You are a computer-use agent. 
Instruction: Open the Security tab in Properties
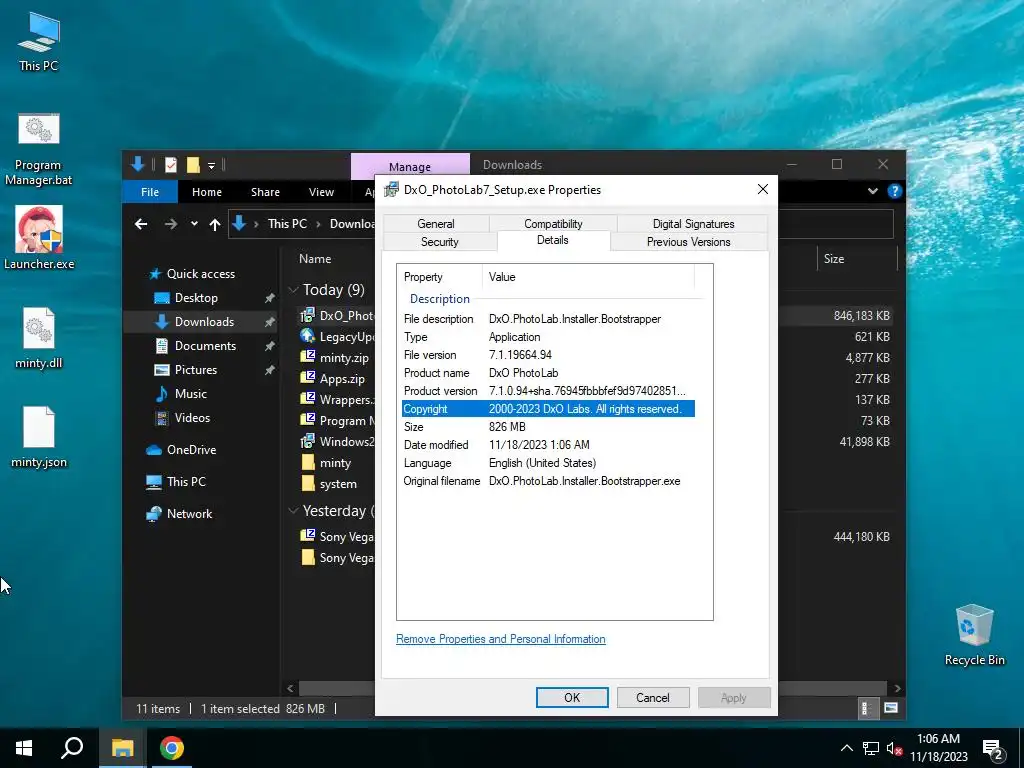pyautogui.click(x=440, y=242)
